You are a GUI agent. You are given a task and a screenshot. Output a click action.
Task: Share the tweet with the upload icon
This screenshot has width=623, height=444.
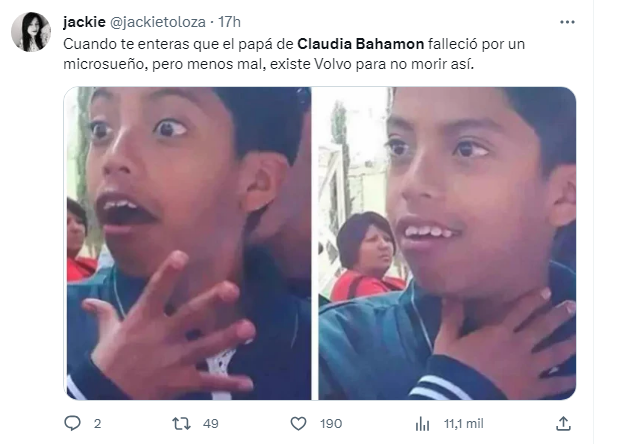[563, 424]
